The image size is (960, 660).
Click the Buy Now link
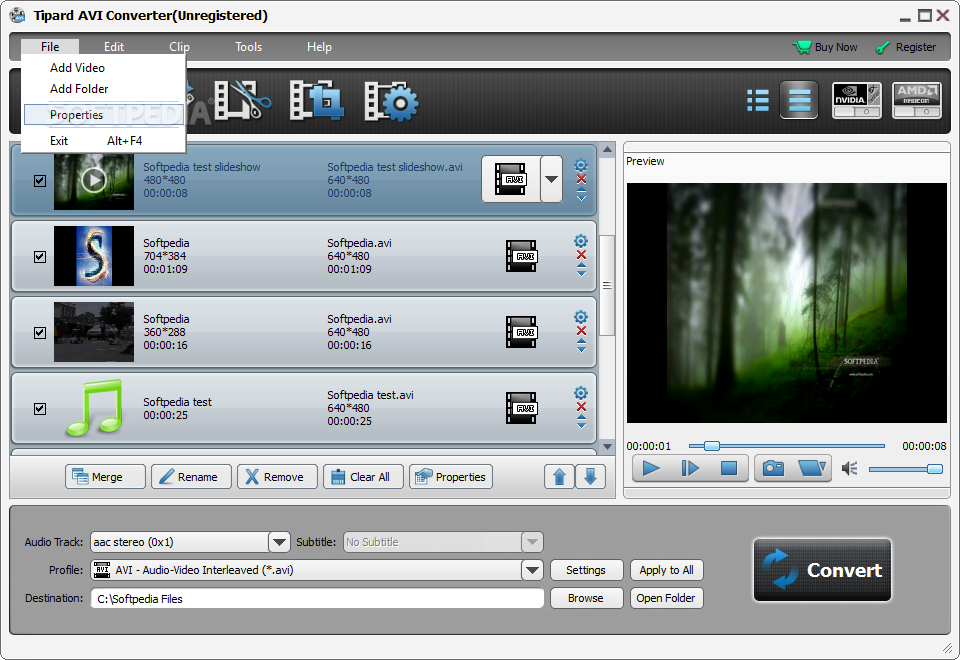825,47
